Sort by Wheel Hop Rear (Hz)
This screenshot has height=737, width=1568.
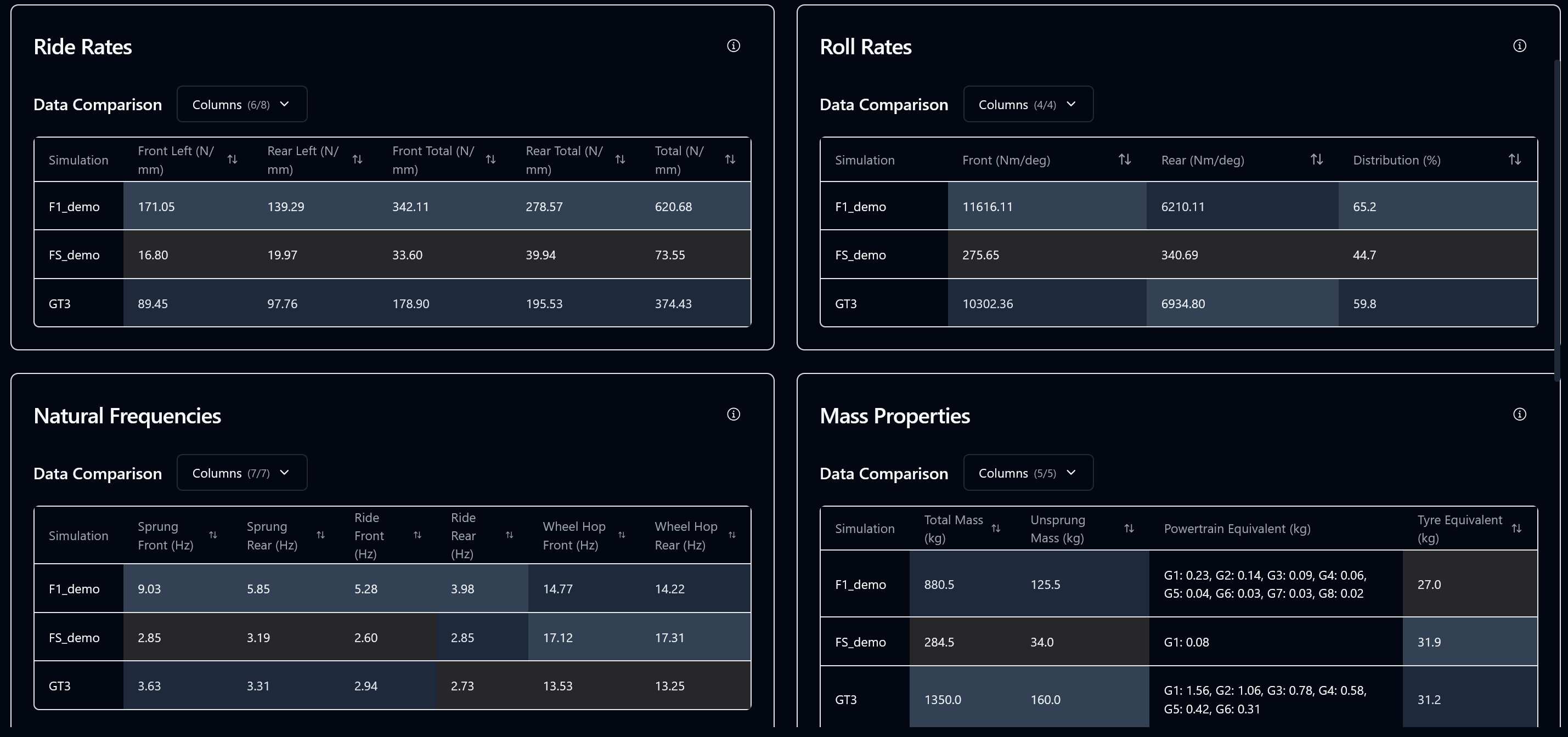[x=732, y=535]
